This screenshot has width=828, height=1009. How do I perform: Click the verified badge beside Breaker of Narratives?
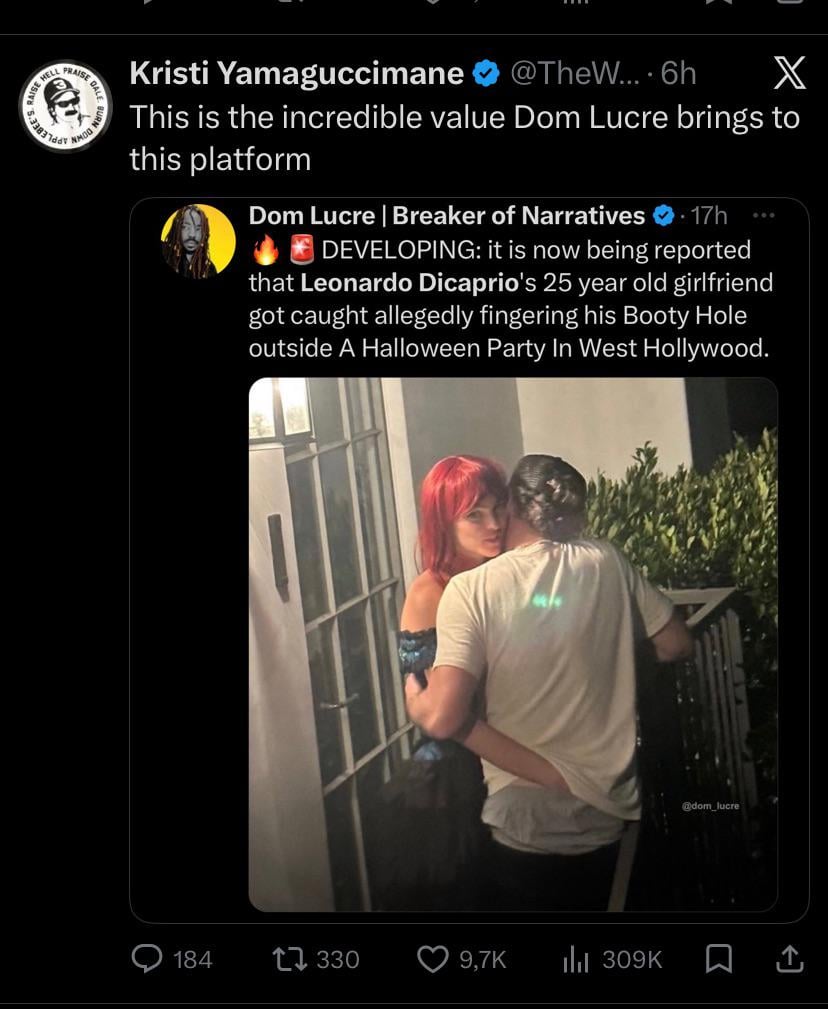coord(663,216)
